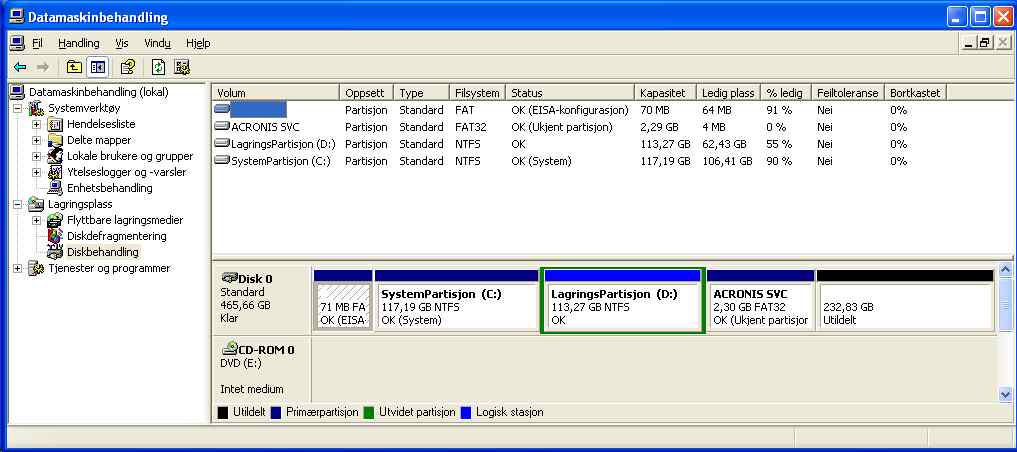
Task: Sort by the Filsystem column header
Action: 477,93
